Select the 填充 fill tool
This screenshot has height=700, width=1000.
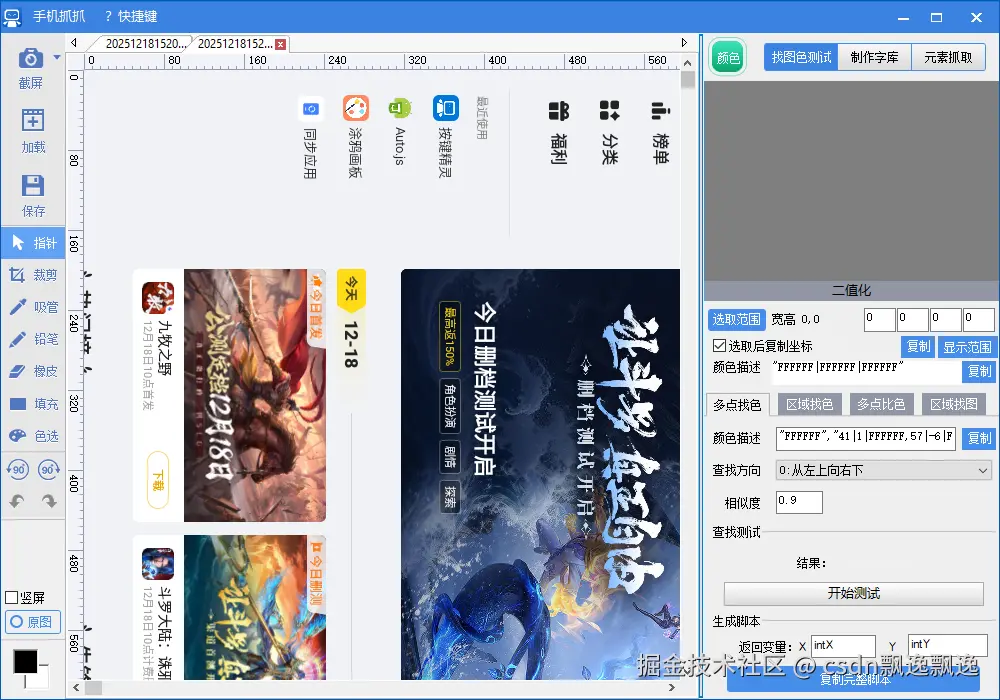33,404
